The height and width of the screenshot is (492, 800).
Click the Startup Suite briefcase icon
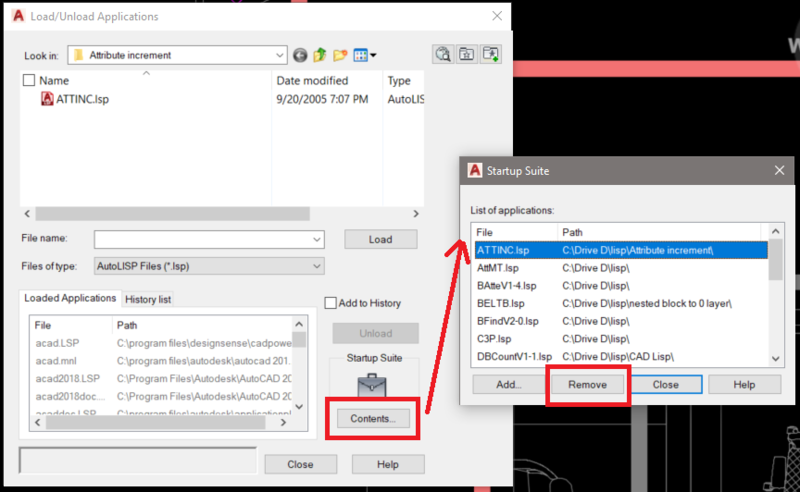(x=372, y=385)
